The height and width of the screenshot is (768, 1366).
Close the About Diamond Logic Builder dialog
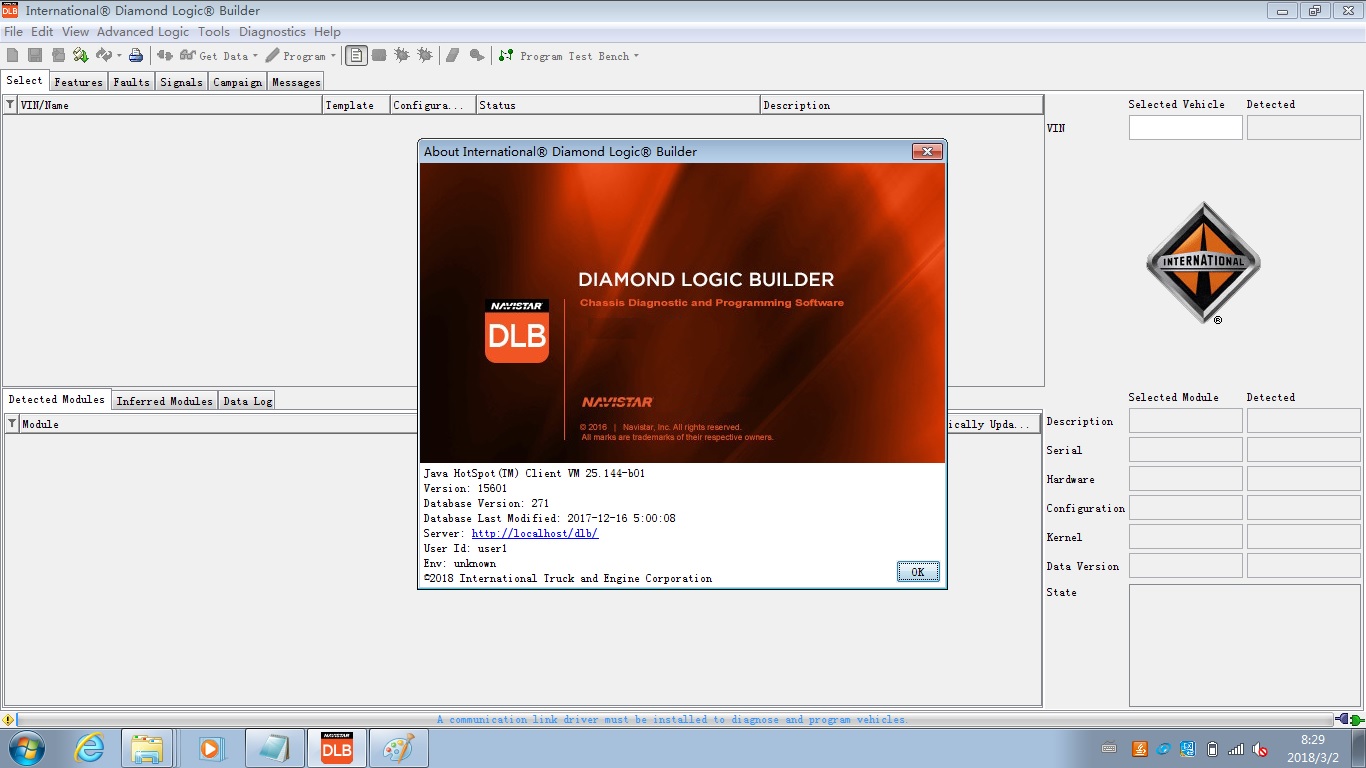point(927,151)
